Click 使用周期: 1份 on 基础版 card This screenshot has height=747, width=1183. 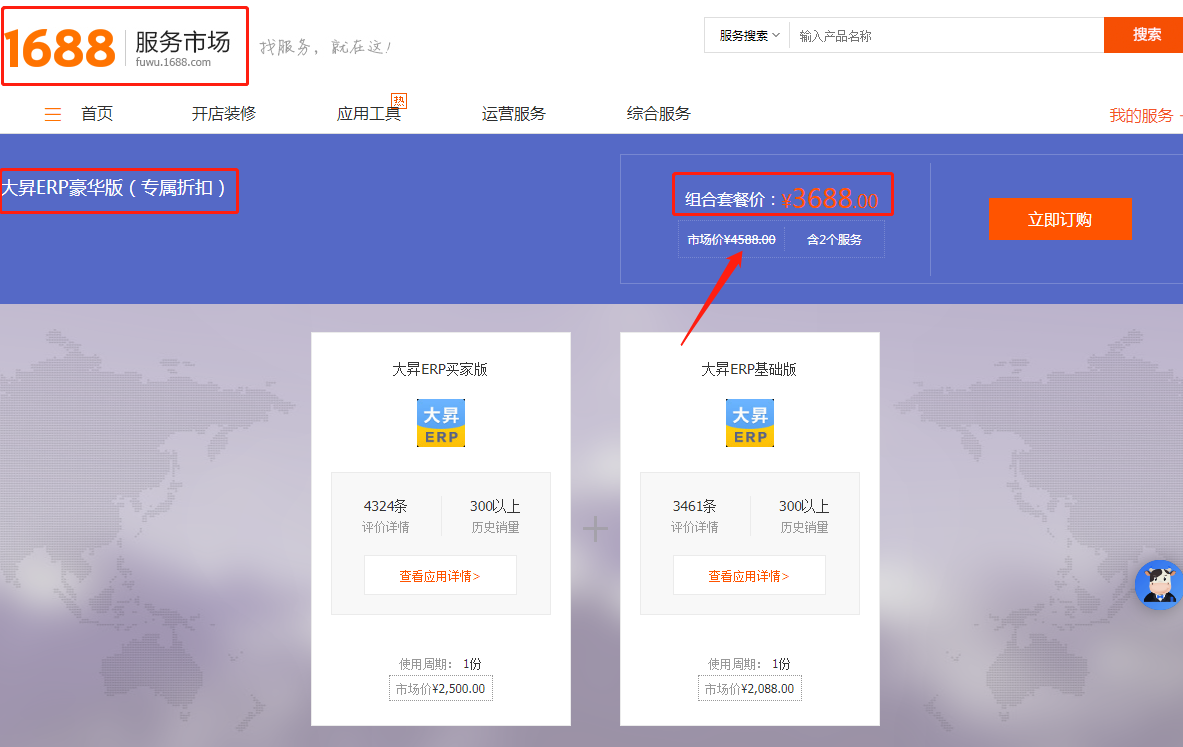(749, 664)
